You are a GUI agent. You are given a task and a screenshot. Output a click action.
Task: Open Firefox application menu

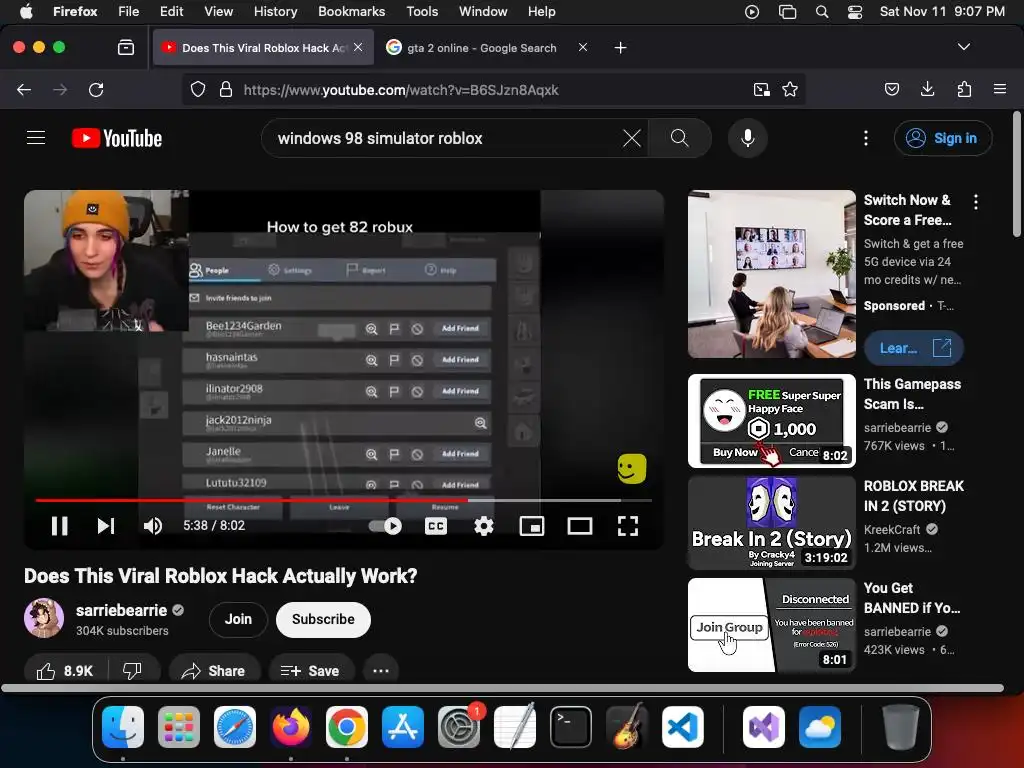tap(1000, 89)
